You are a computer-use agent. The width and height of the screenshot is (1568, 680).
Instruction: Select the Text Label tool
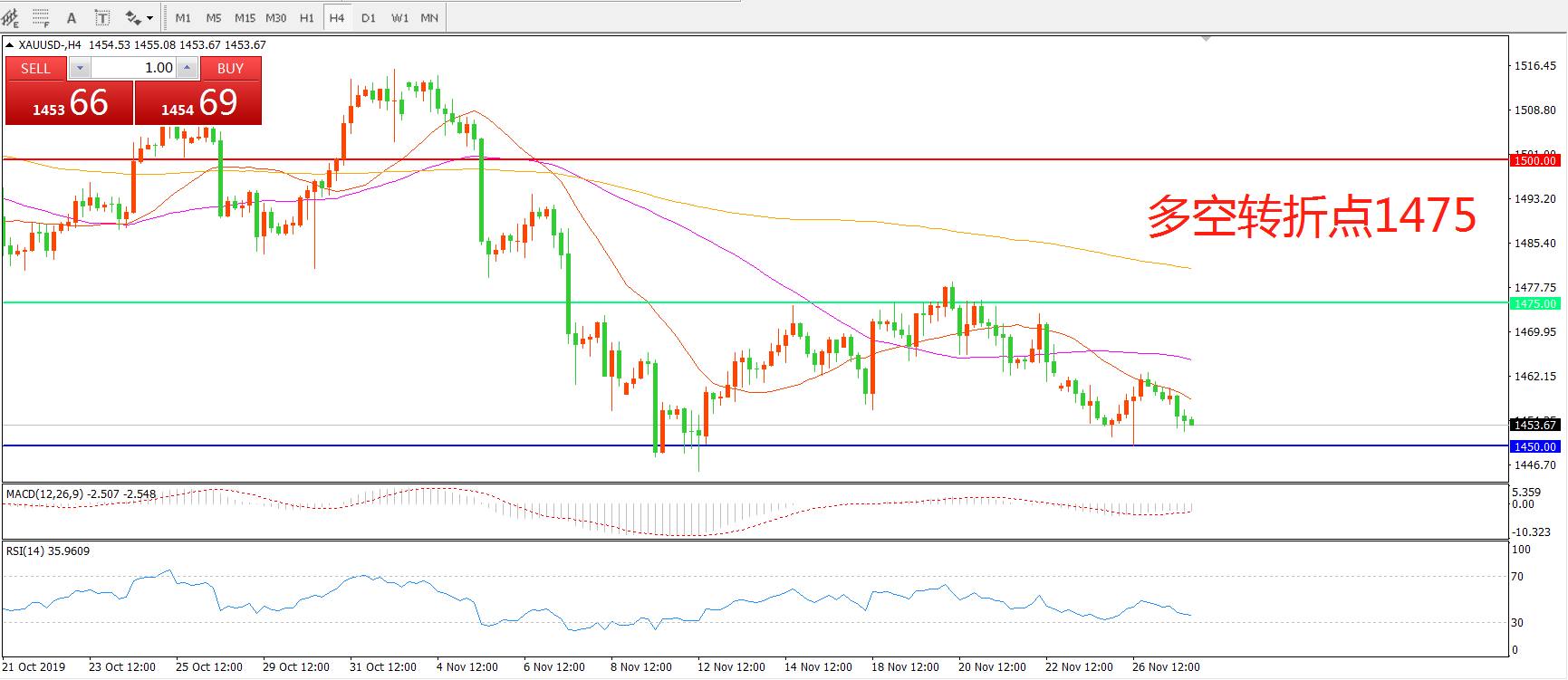[102, 17]
